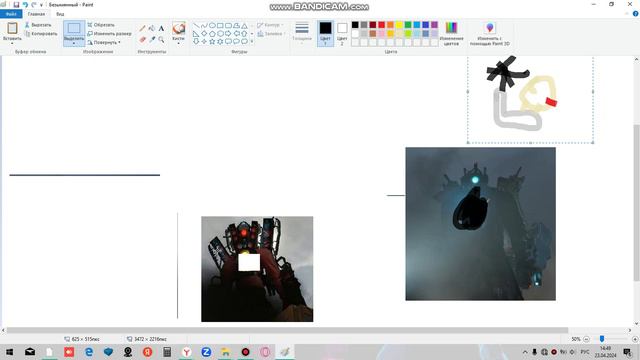Choose the Triangle shape
The height and width of the screenshot is (360, 640).
[244, 25]
